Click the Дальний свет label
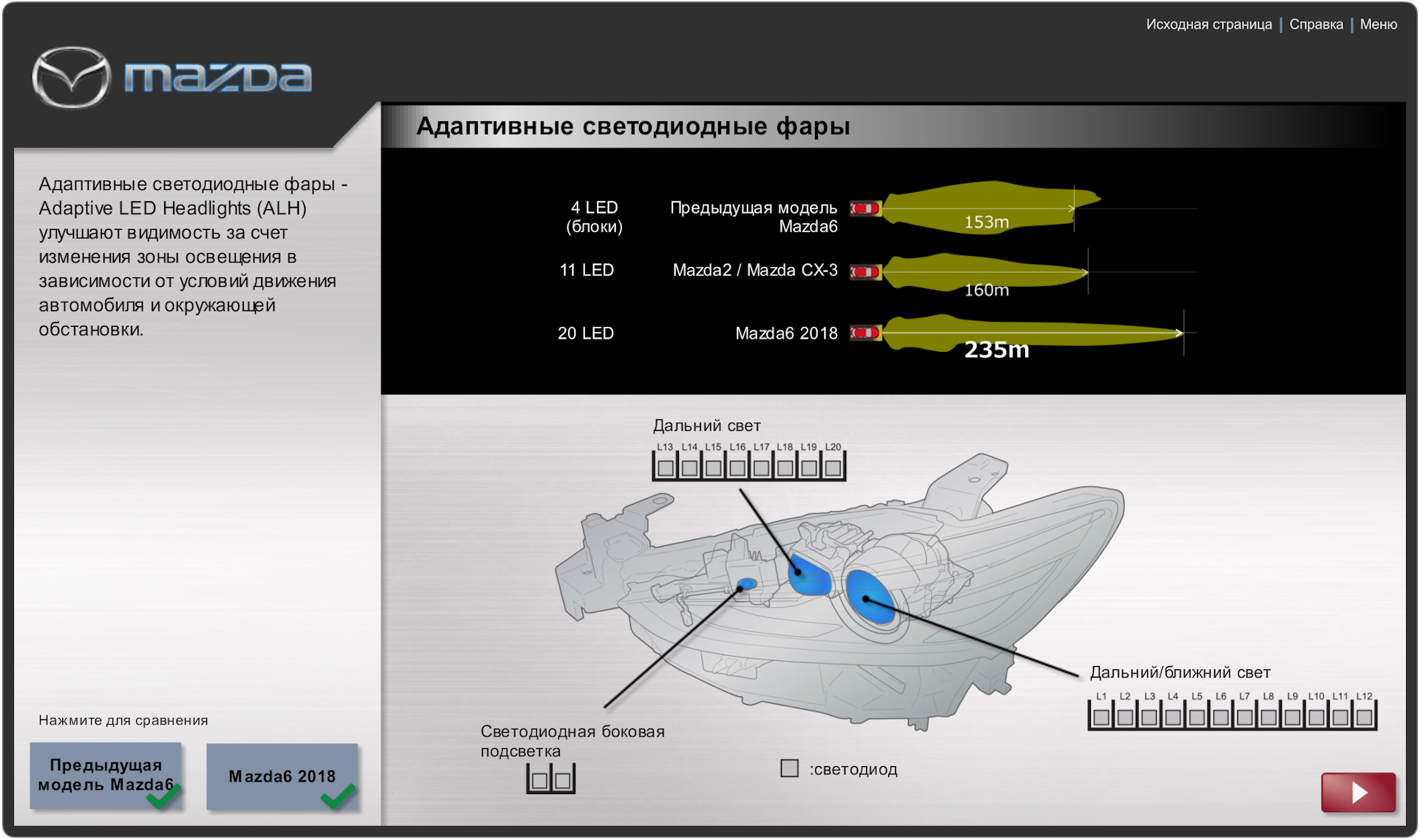The height and width of the screenshot is (840, 1420). click(x=706, y=426)
